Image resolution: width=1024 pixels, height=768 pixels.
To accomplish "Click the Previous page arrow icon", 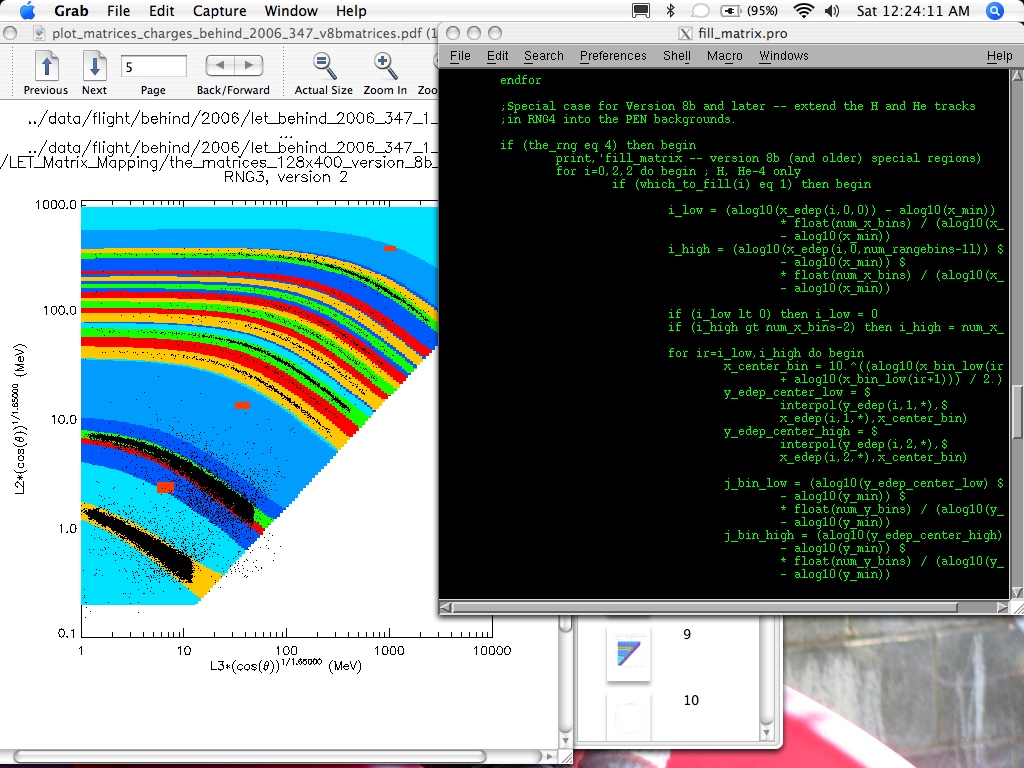I will tap(46, 66).
